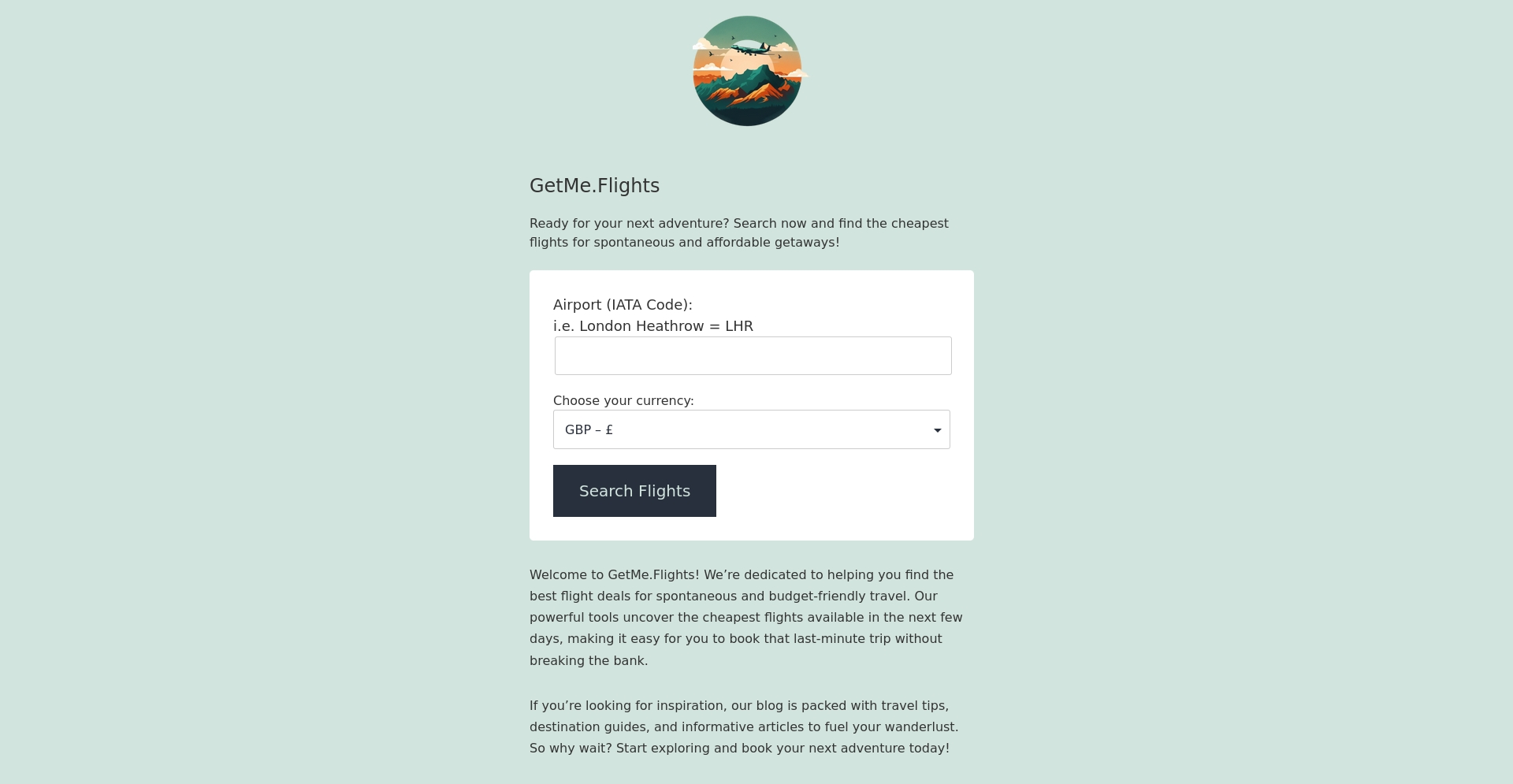
Task: Open the GBP – £ currency dropdown
Action: tap(751, 429)
